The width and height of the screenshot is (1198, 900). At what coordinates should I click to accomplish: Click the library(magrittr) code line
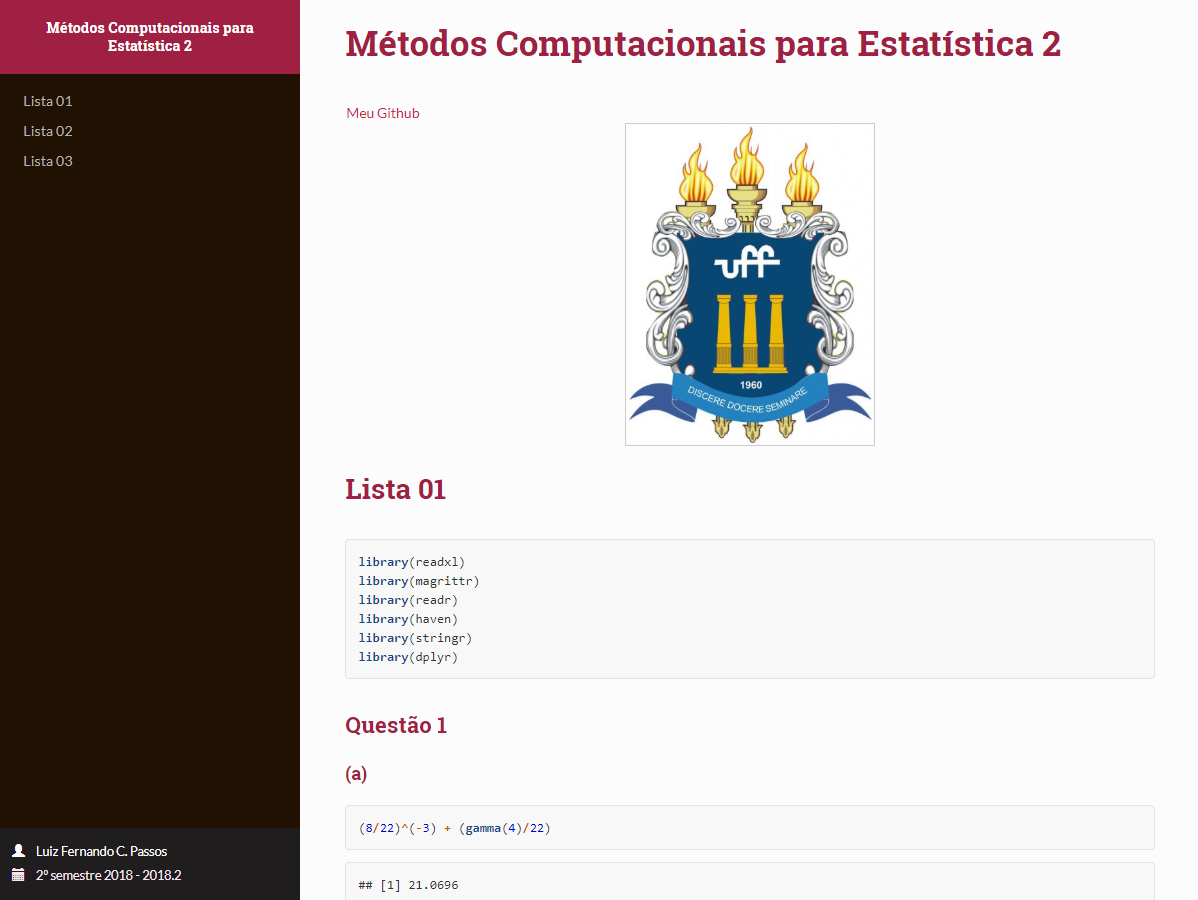point(419,581)
